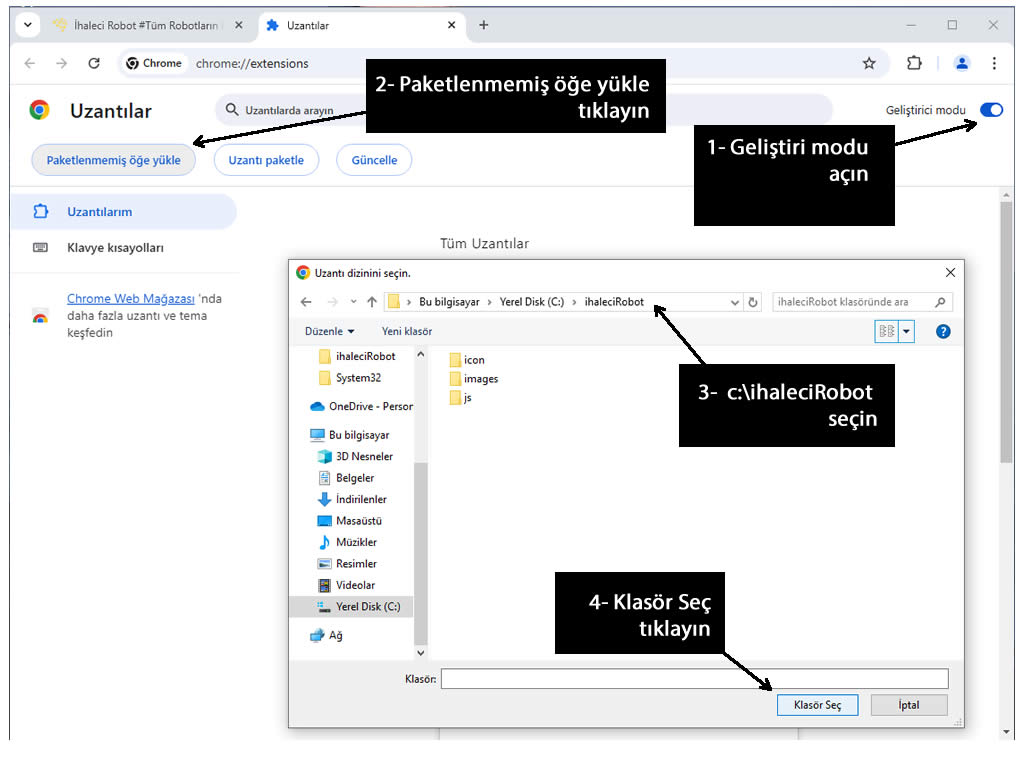Open the profile avatar icon
The height and width of the screenshot is (768, 1024).
point(962,63)
